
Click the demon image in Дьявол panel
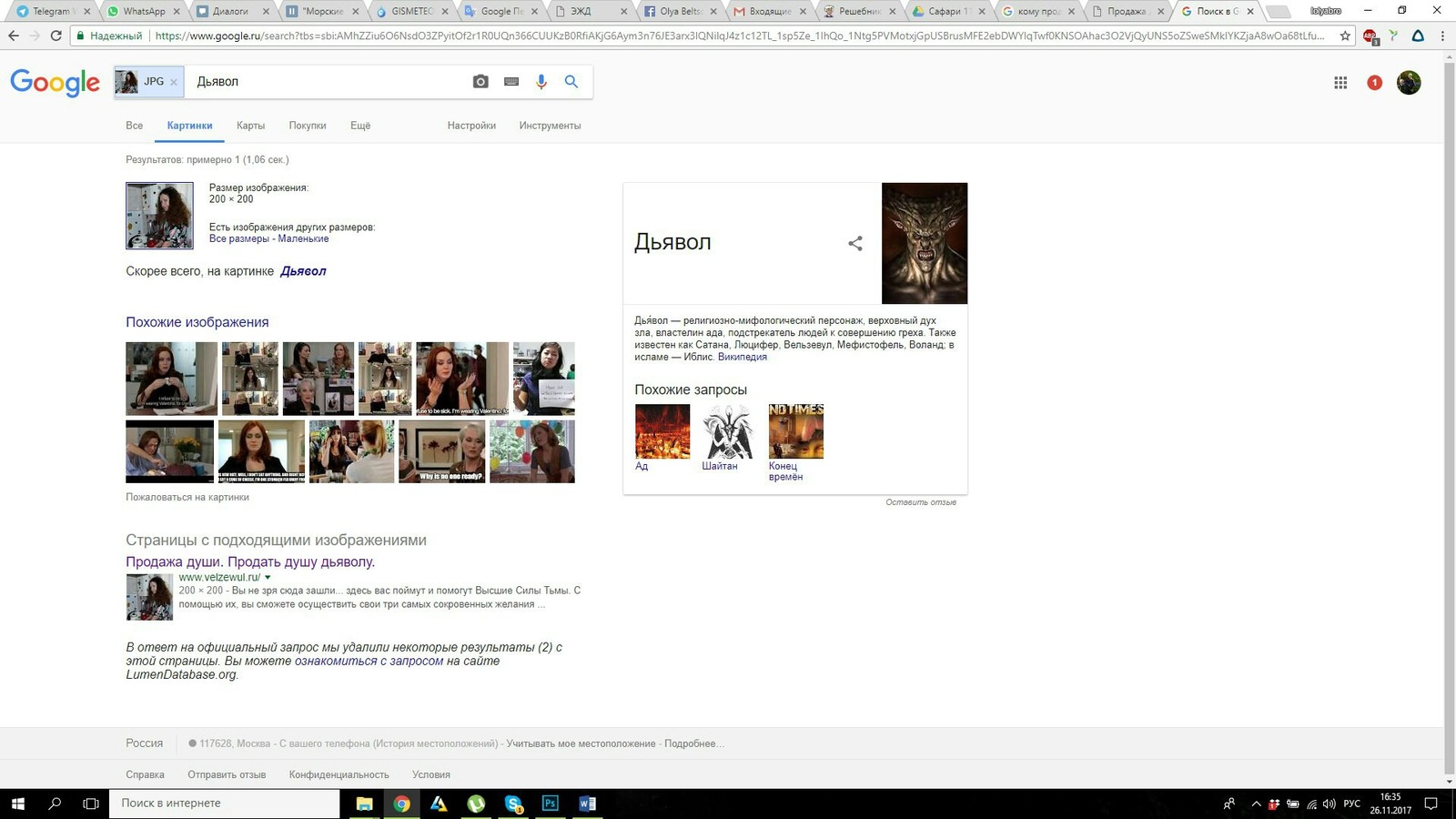point(925,243)
